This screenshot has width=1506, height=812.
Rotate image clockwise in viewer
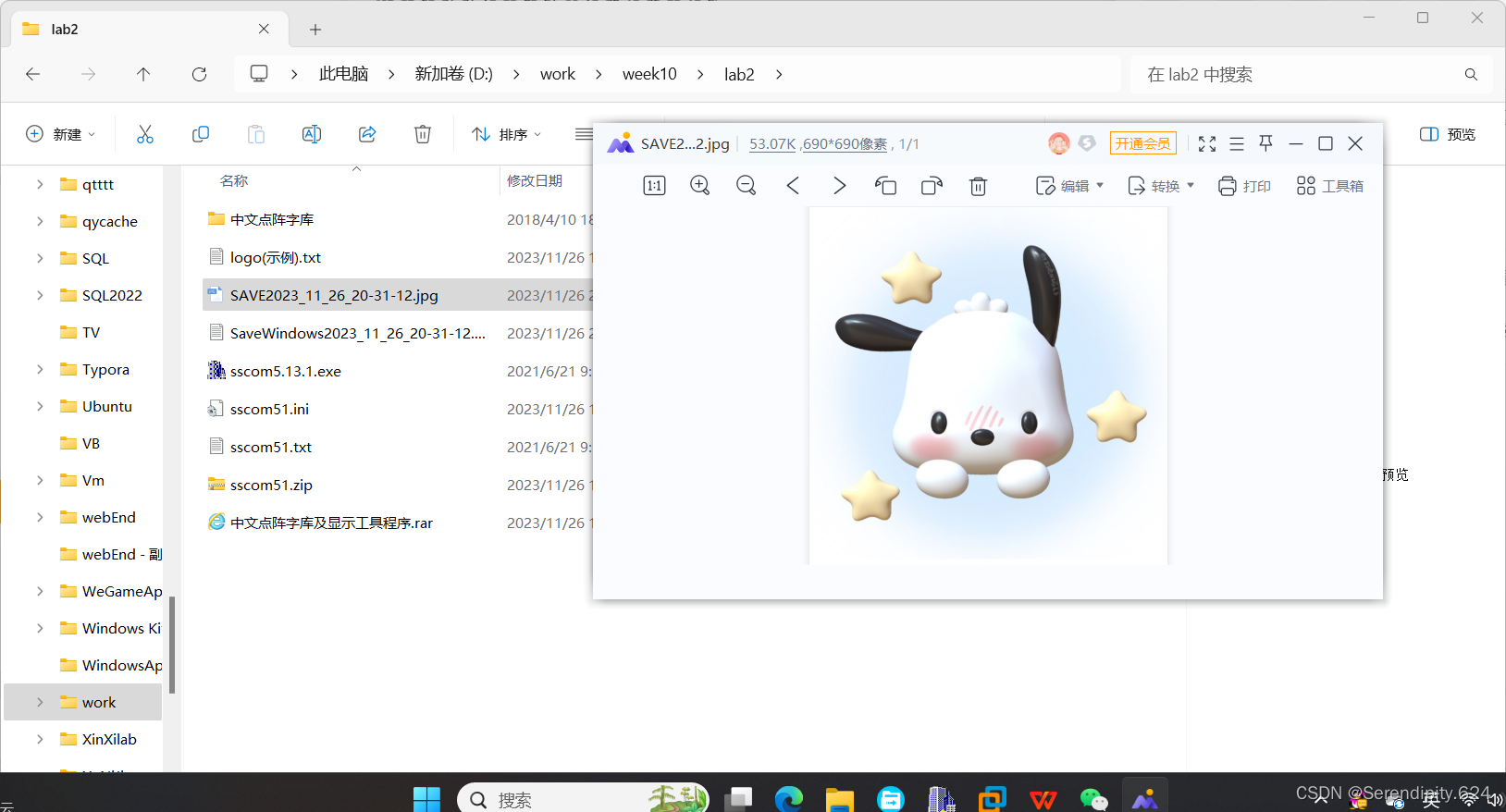(932, 186)
